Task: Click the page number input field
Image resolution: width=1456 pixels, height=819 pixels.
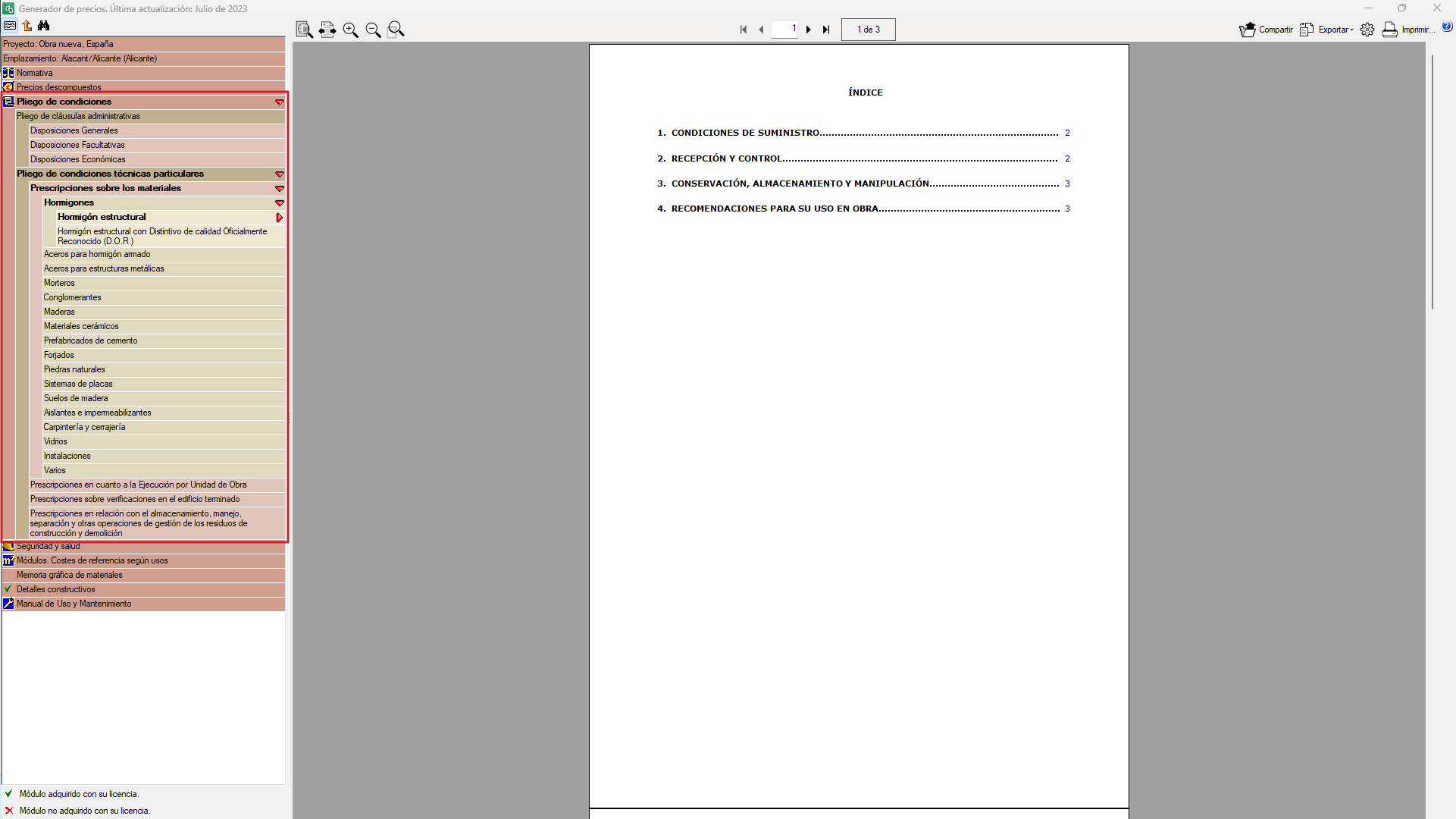Action: (784, 30)
